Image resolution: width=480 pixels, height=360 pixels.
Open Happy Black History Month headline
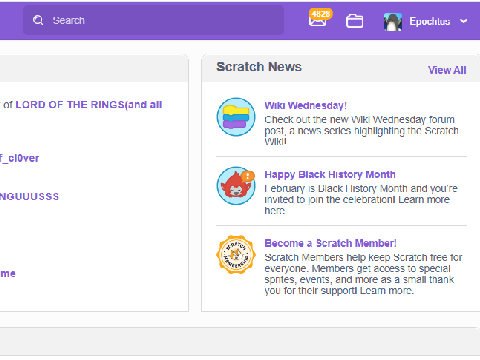coord(330,174)
